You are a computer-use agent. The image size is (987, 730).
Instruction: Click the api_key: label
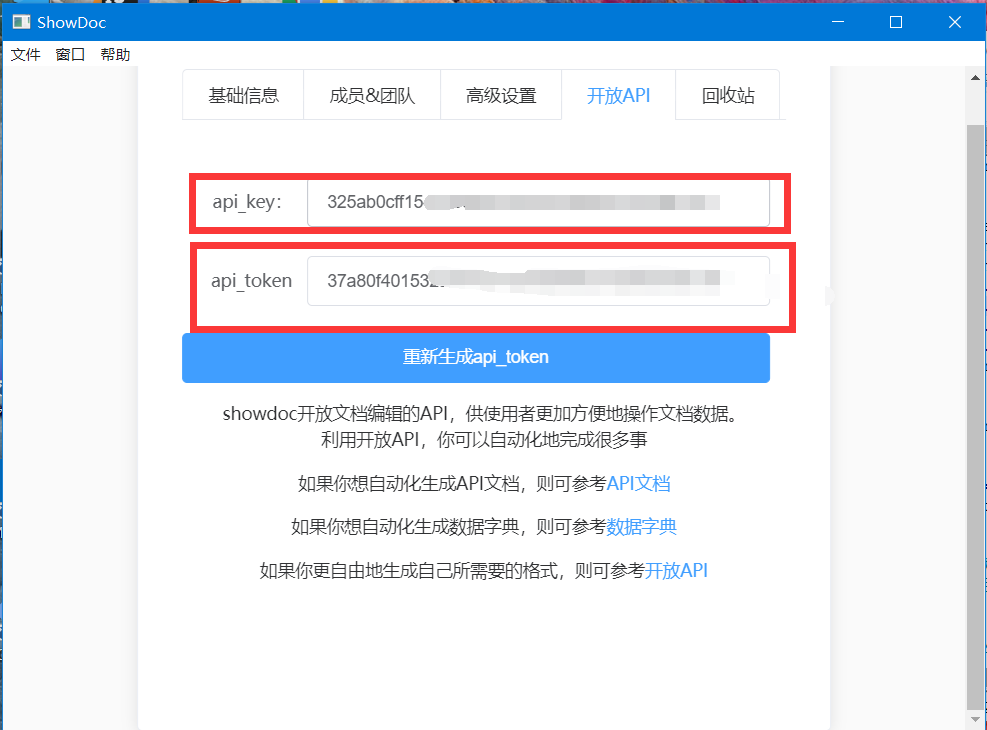tap(247, 202)
